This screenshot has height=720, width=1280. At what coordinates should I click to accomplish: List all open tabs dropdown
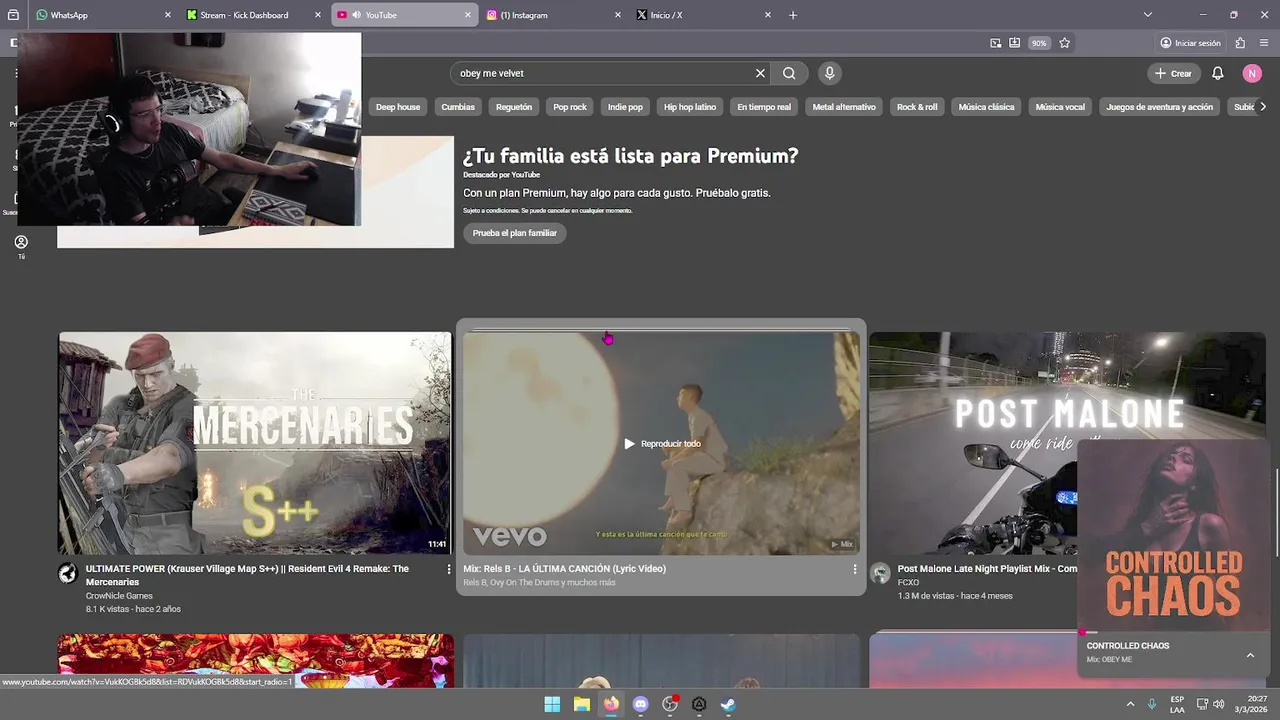pyautogui.click(x=1147, y=15)
